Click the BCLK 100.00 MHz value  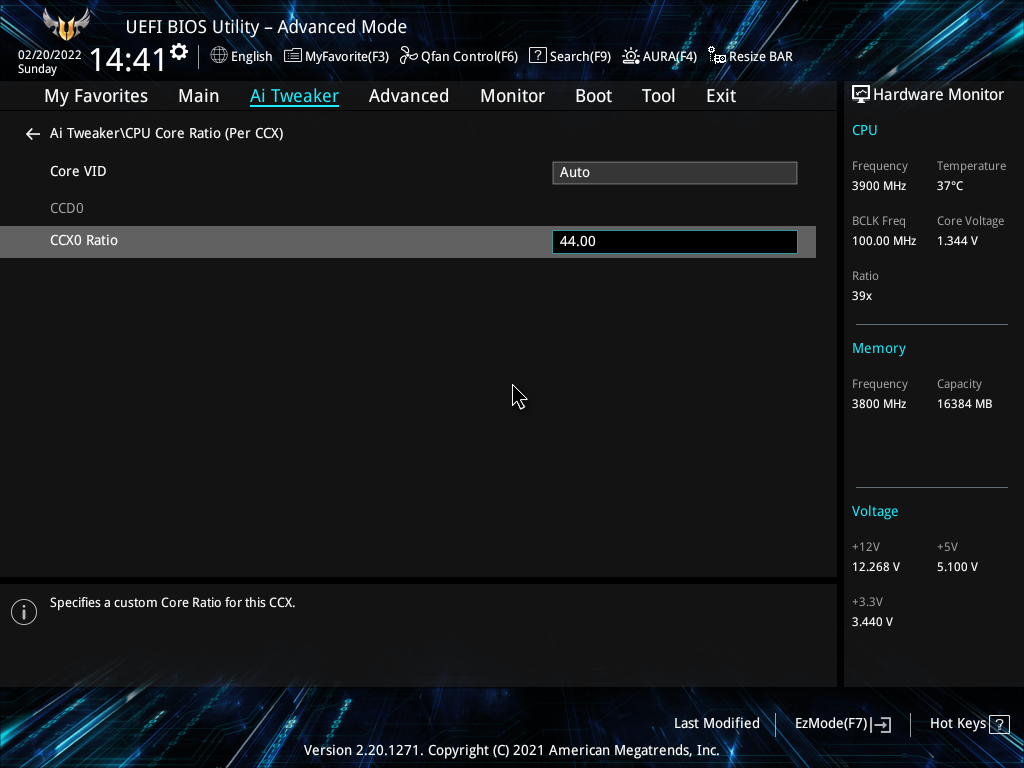[x=884, y=241]
